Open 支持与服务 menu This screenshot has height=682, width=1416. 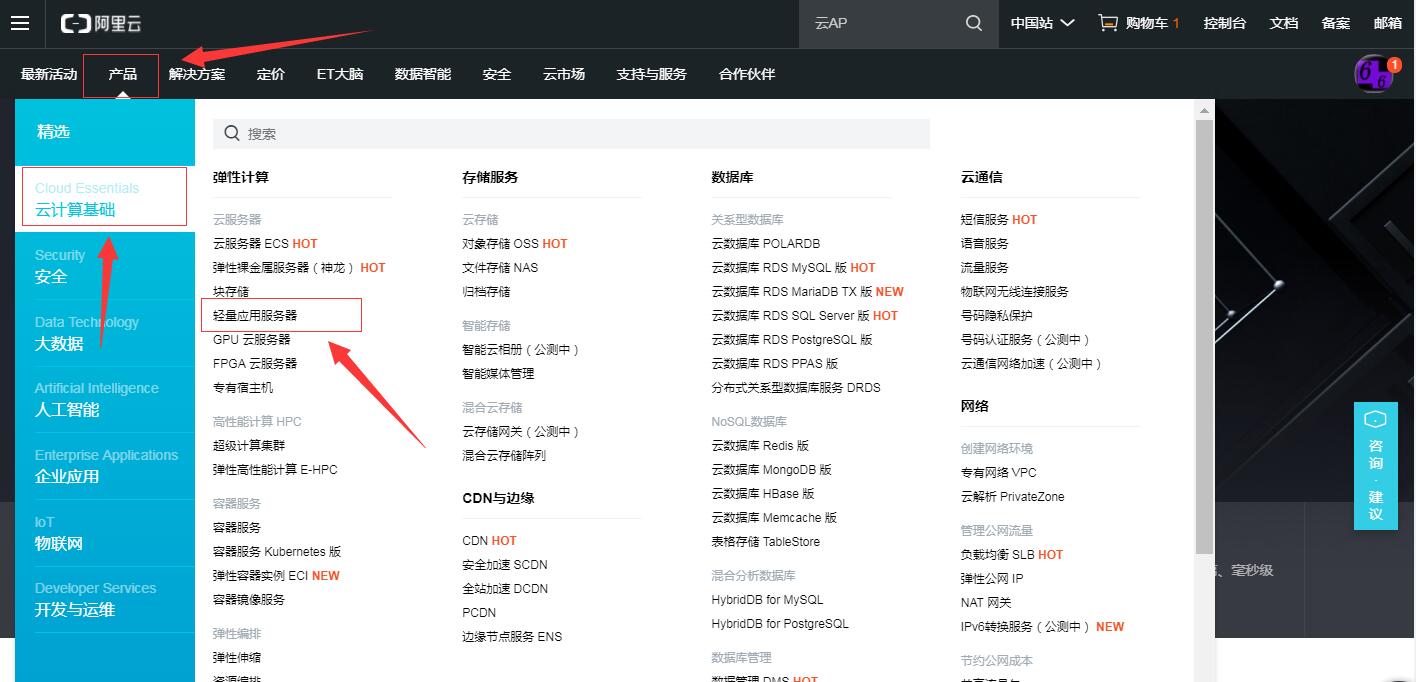coord(652,74)
